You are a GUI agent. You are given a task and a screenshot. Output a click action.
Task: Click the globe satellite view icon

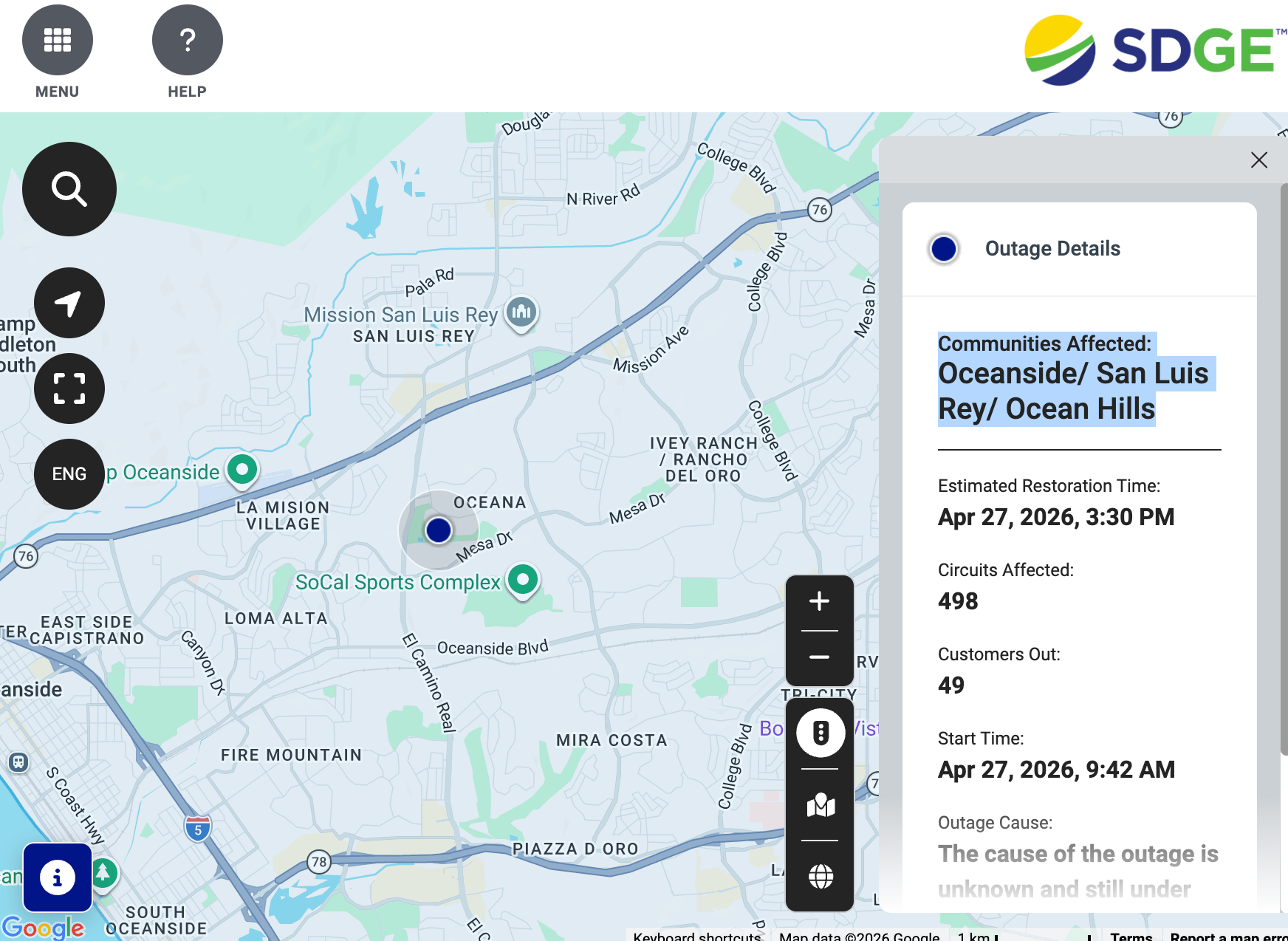[x=821, y=876]
